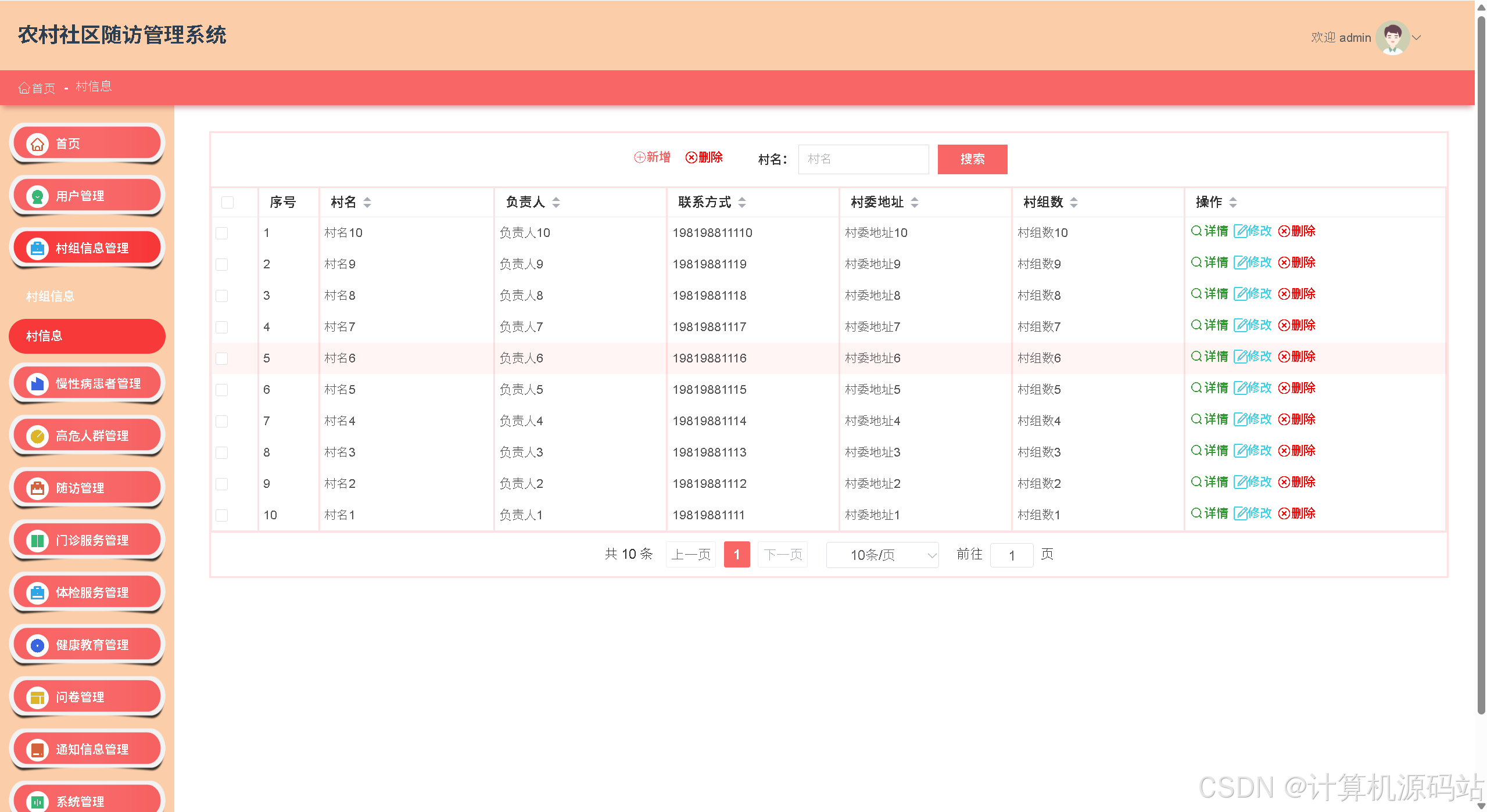The height and width of the screenshot is (812, 1487).
Task: Click 删除 link in the 村名1 row
Action: [1297, 513]
